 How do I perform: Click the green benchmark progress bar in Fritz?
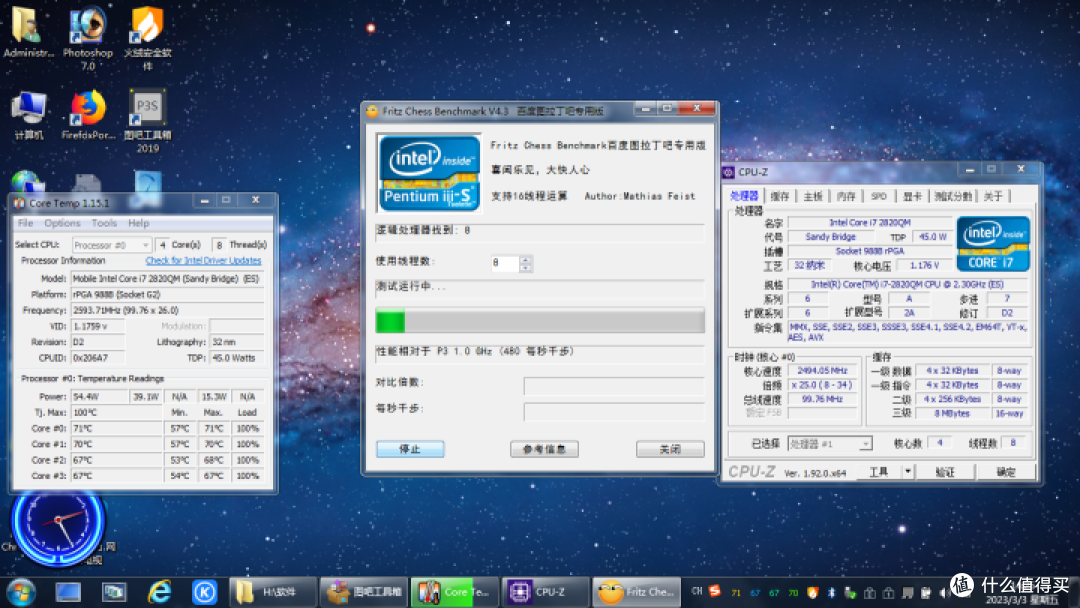(540, 322)
